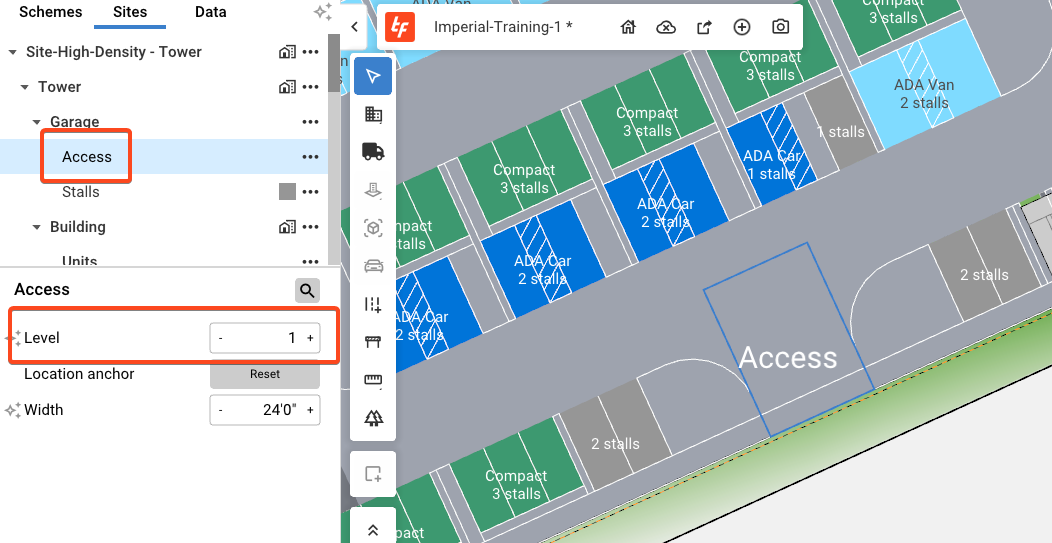This screenshot has width=1052, height=543.
Task: Click the share export icon
Action: [704, 27]
